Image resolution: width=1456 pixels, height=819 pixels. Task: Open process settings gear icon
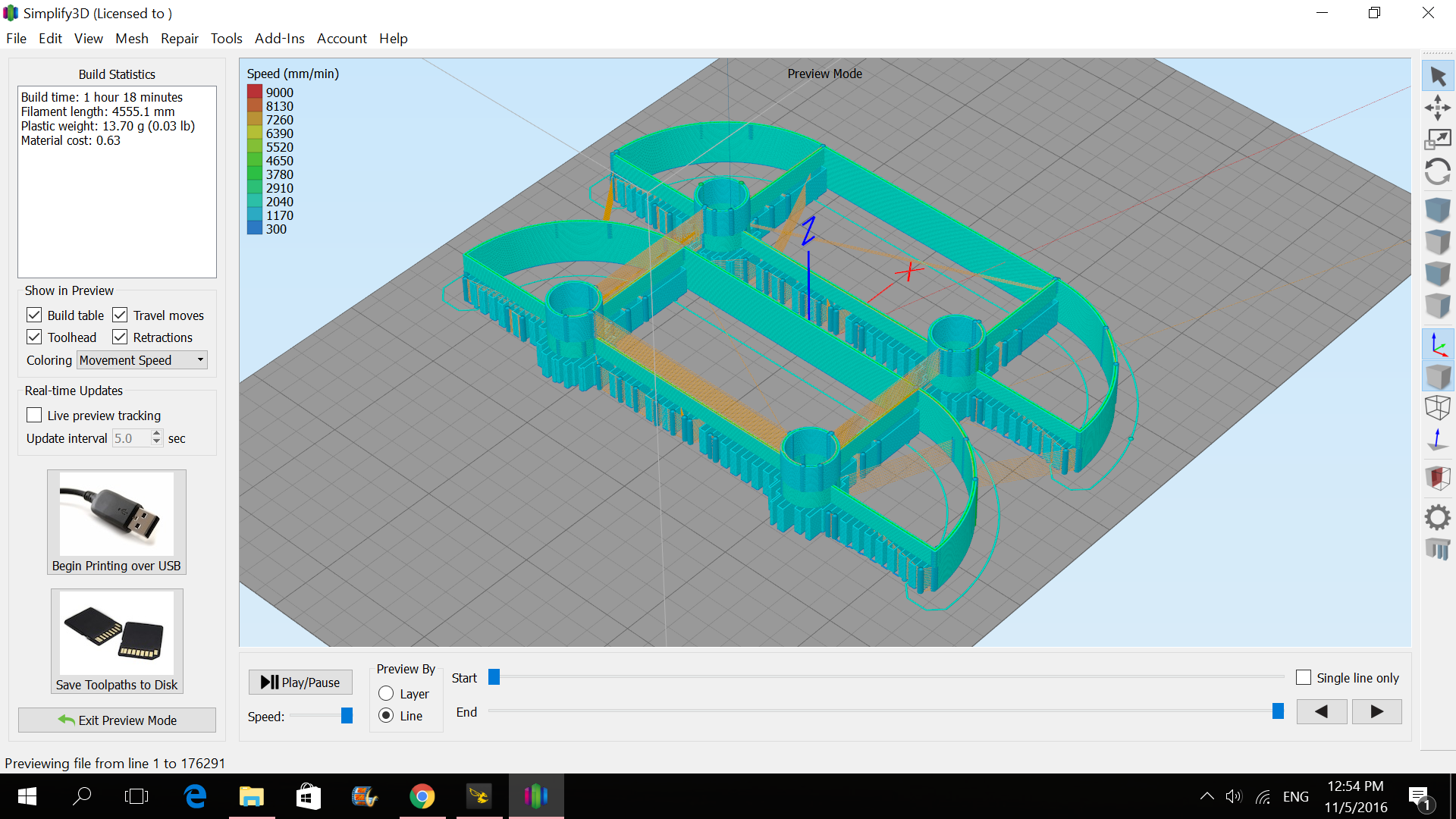[1438, 518]
